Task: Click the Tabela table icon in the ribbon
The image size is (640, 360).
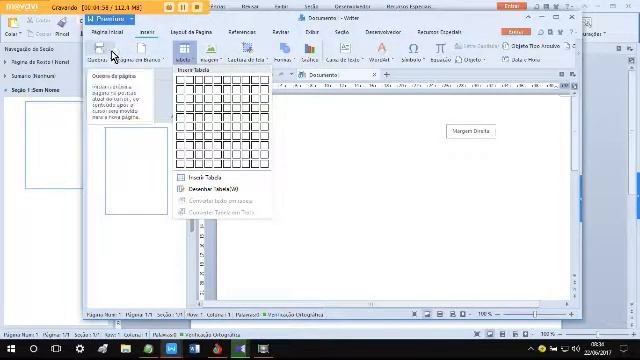Action: [184, 49]
